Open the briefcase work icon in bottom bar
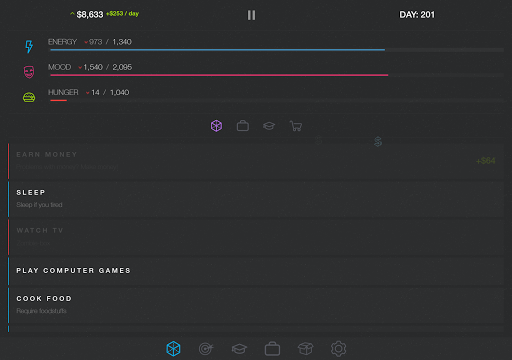 point(272,349)
